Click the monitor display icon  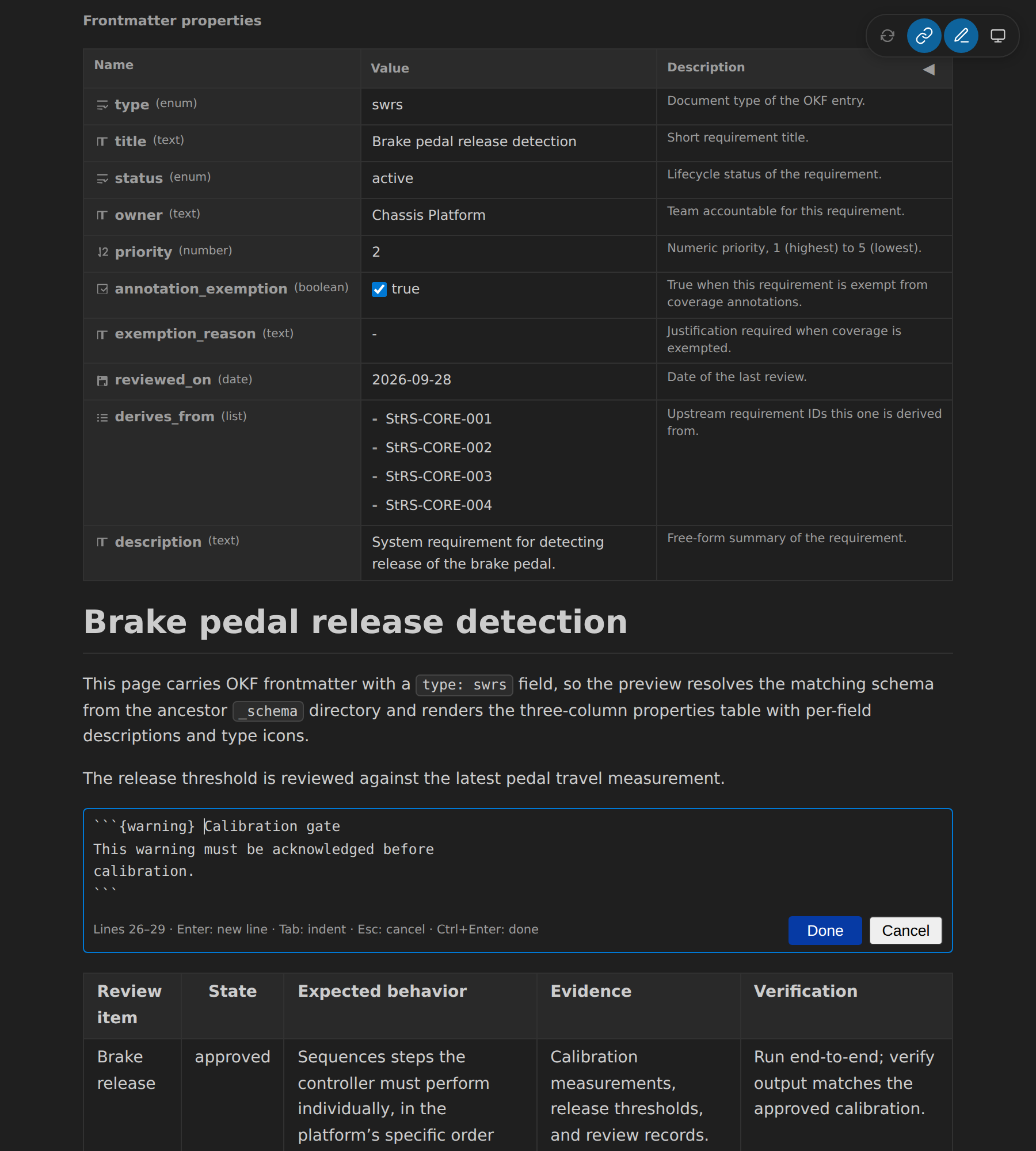click(x=997, y=36)
